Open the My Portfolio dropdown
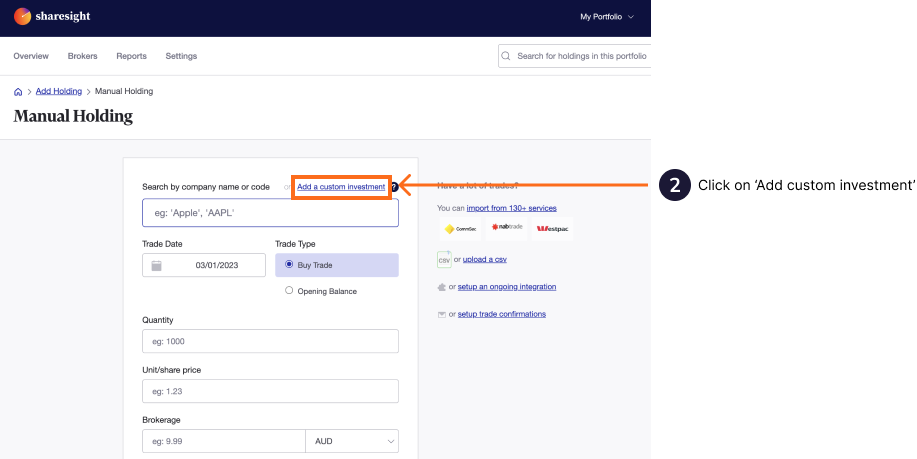The width and height of the screenshot is (917, 459). pos(606,17)
